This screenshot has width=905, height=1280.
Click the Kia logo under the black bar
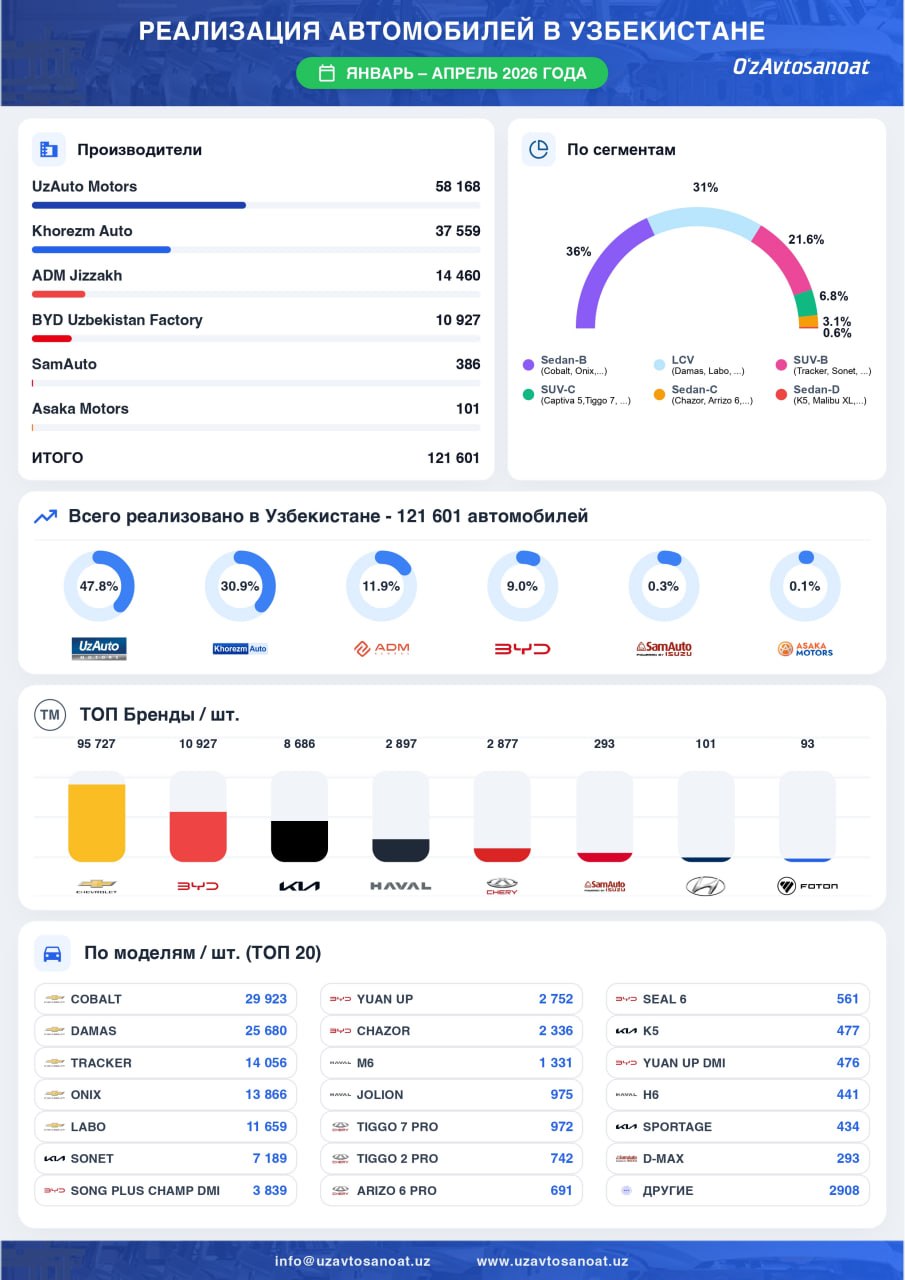(299, 886)
